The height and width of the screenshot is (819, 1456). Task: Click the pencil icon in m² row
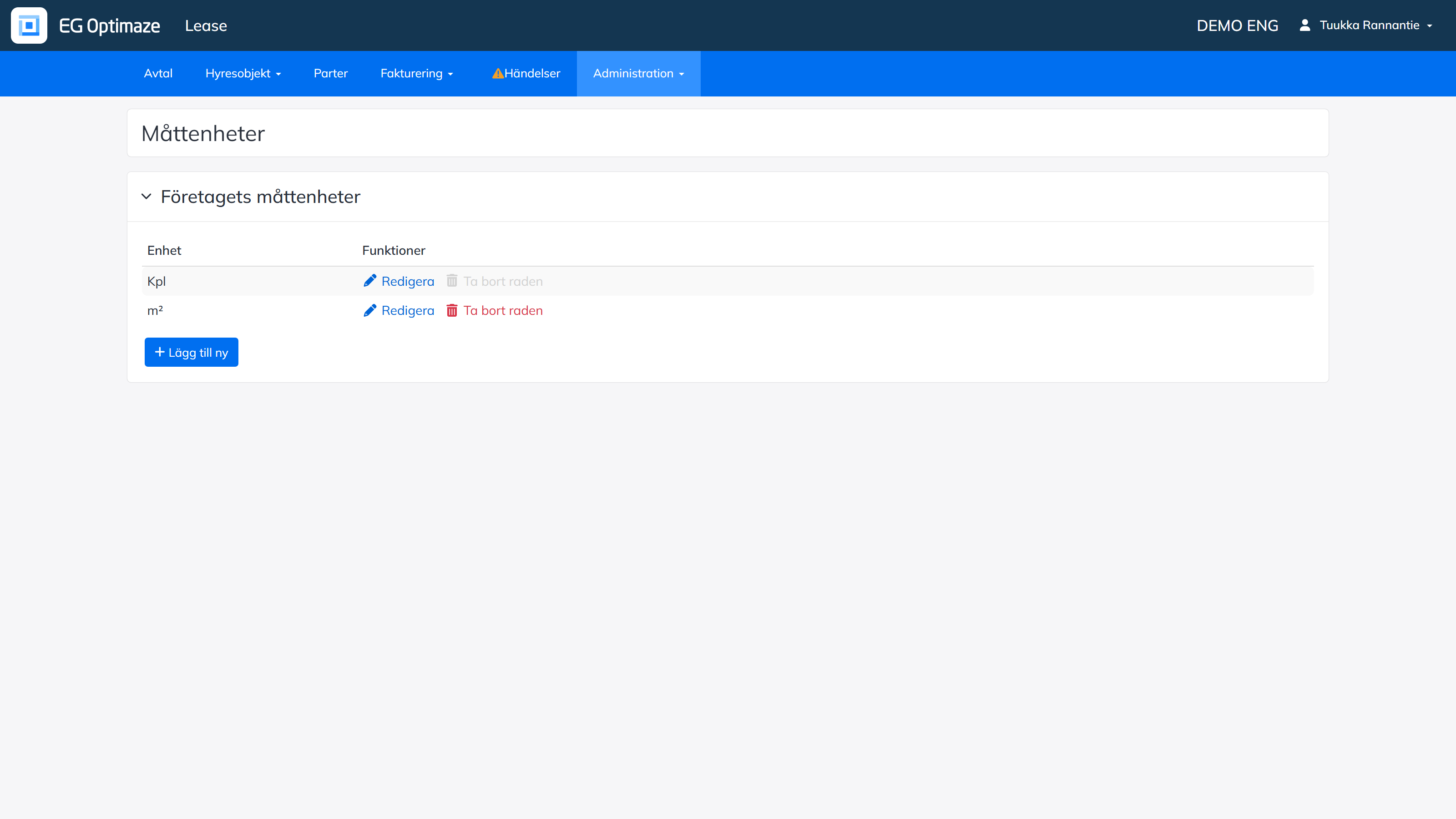pos(369,310)
